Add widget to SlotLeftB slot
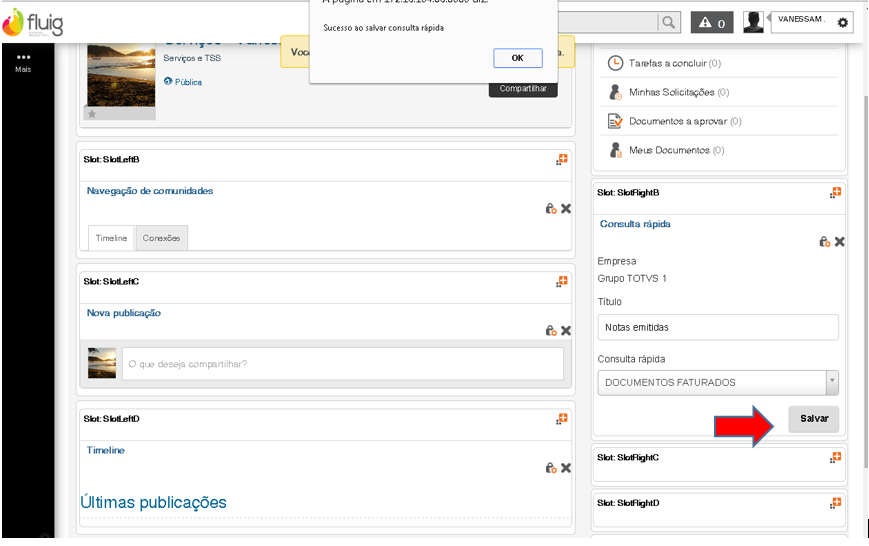Screen dimensions: 869x546 click(562, 160)
